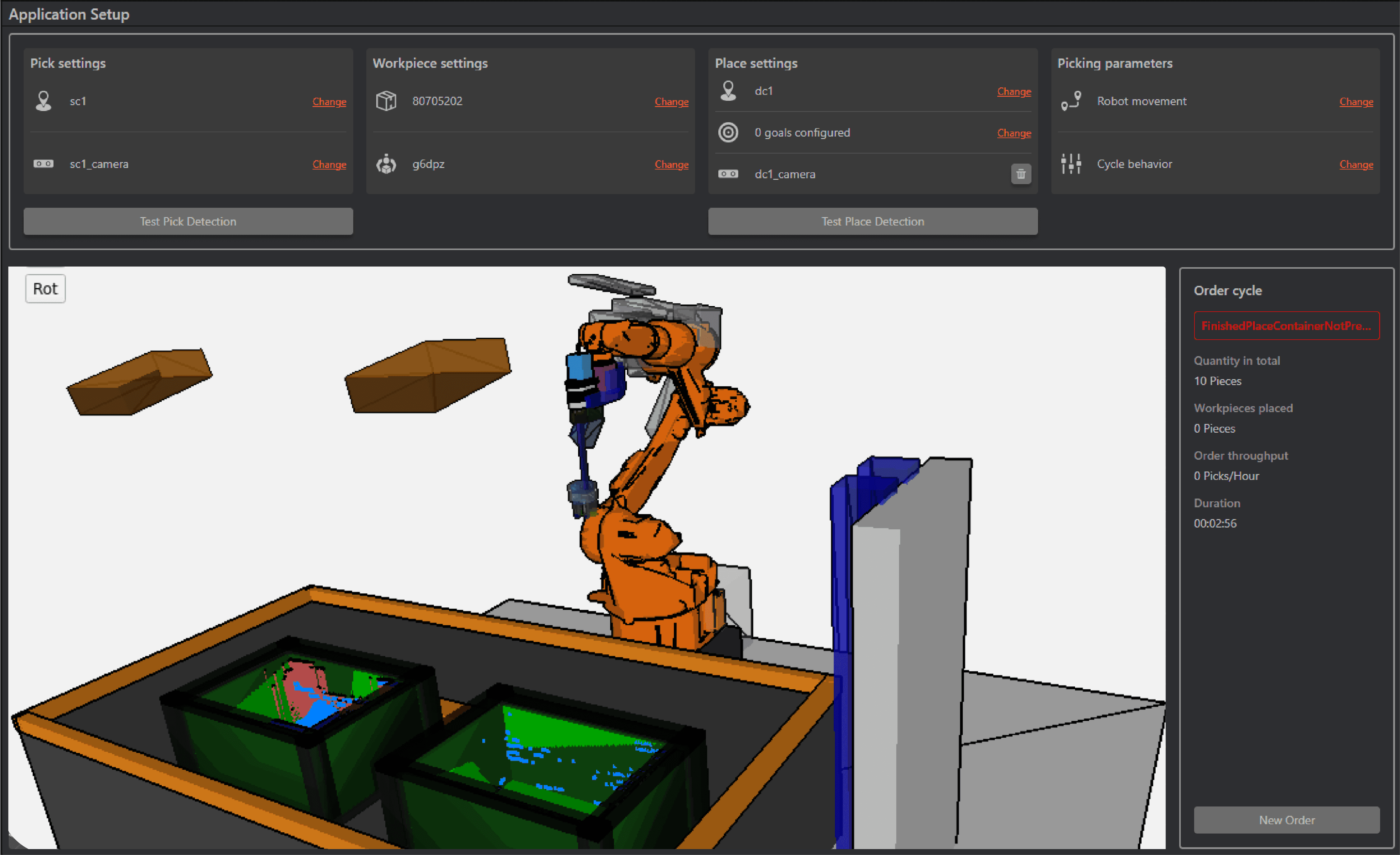Change the 0 goals configured setting
This screenshot has height=855, width=1400.
point(1014,133)
